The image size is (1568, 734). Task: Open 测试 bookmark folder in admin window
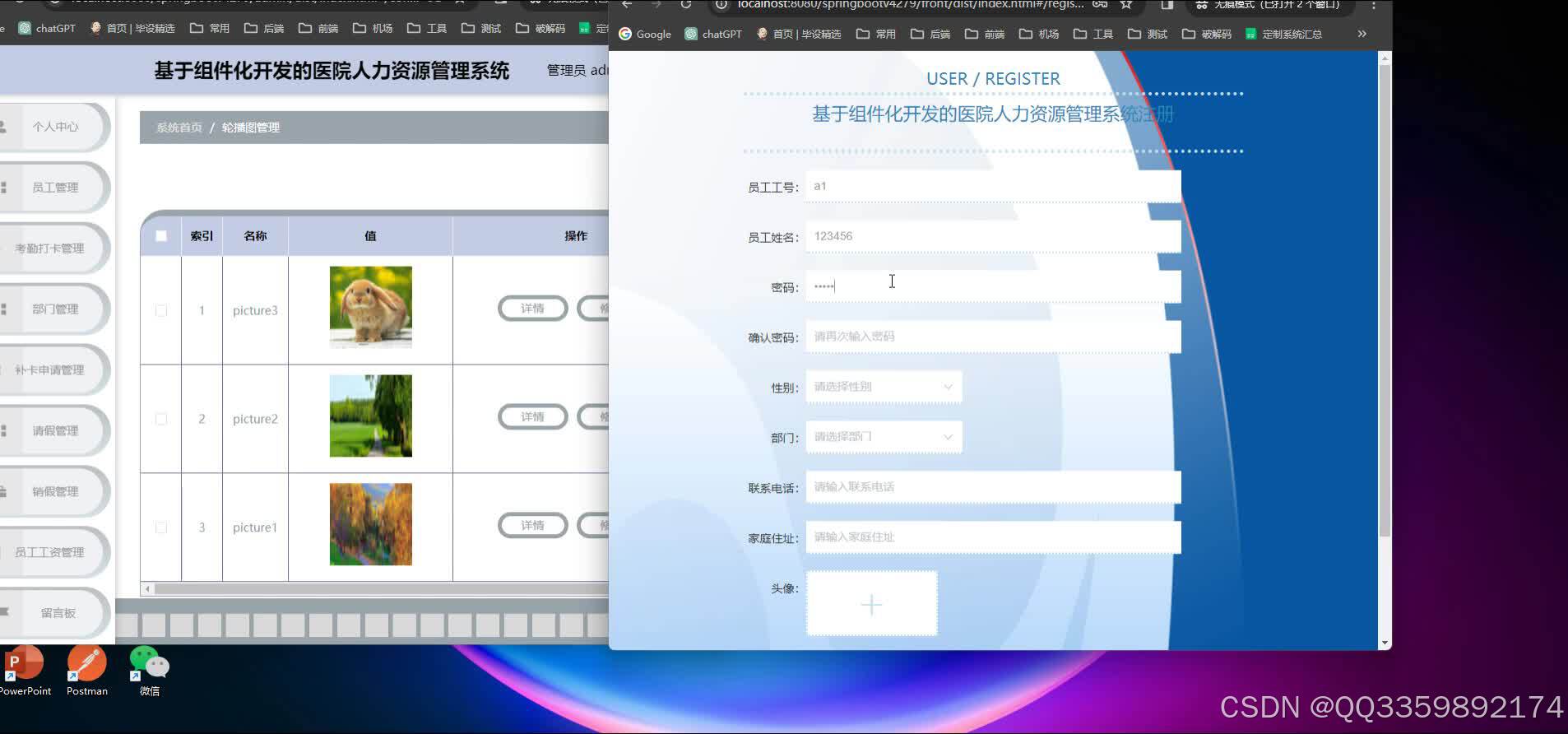(x=481, y=28)
